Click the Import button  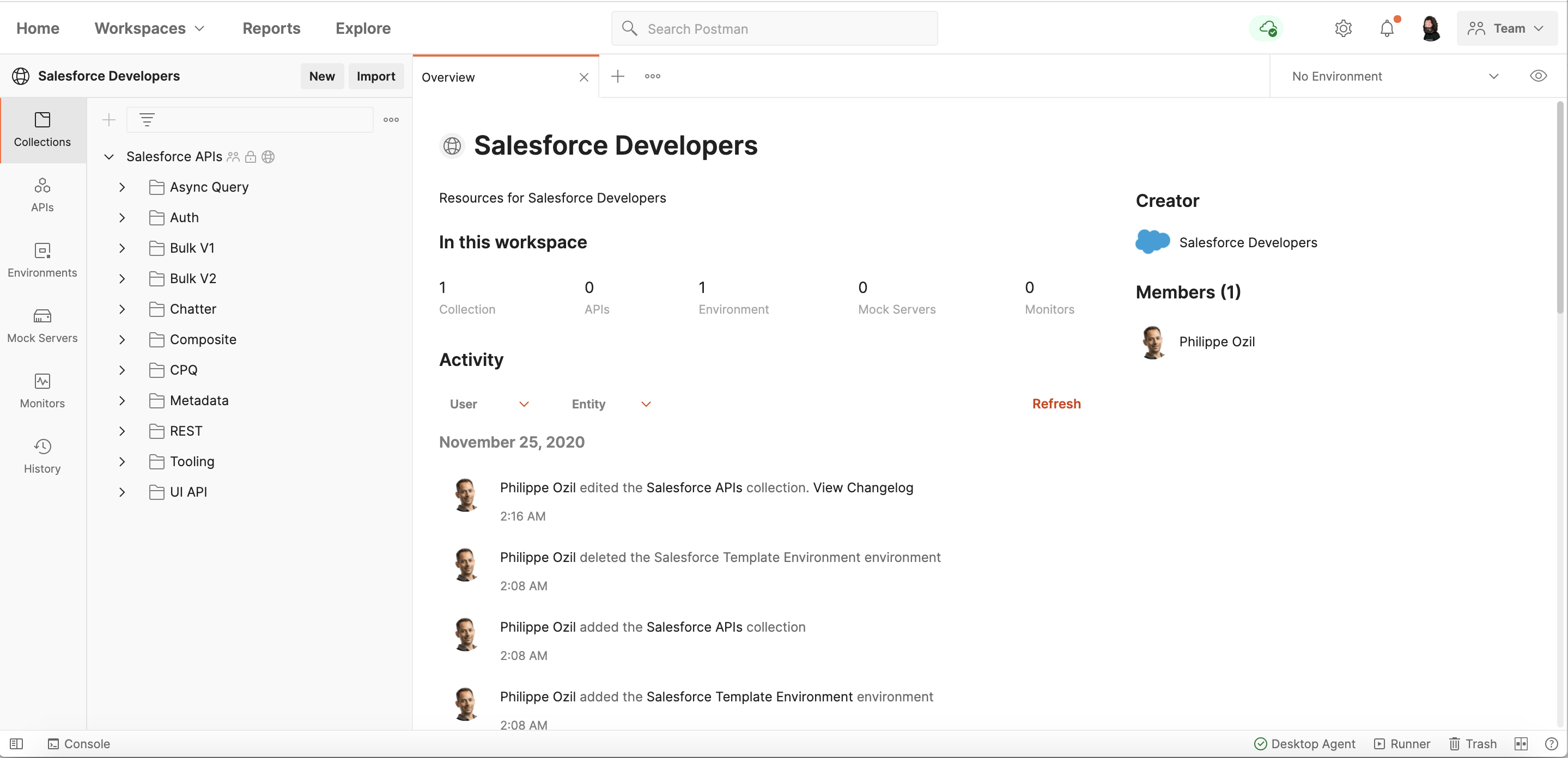point(376,76)
